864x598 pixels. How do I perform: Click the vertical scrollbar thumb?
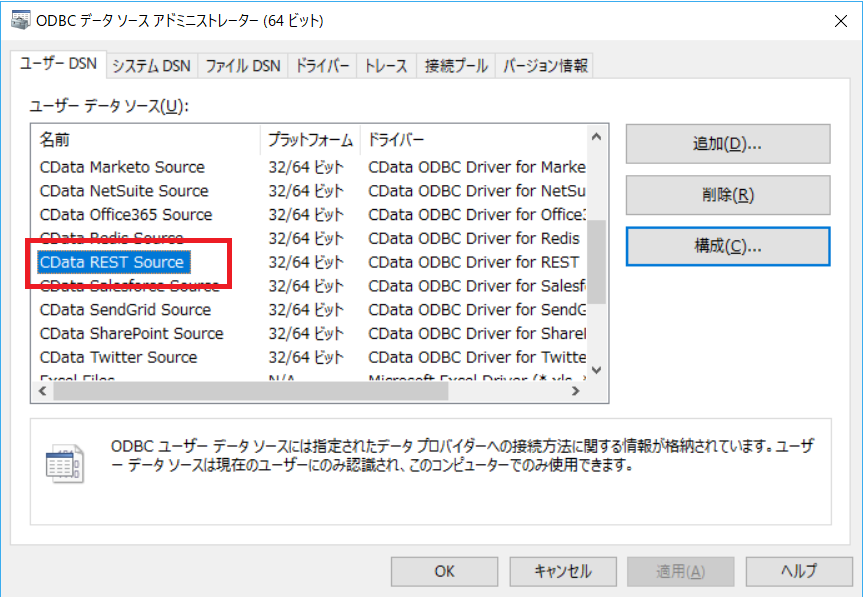pos(596,262)
